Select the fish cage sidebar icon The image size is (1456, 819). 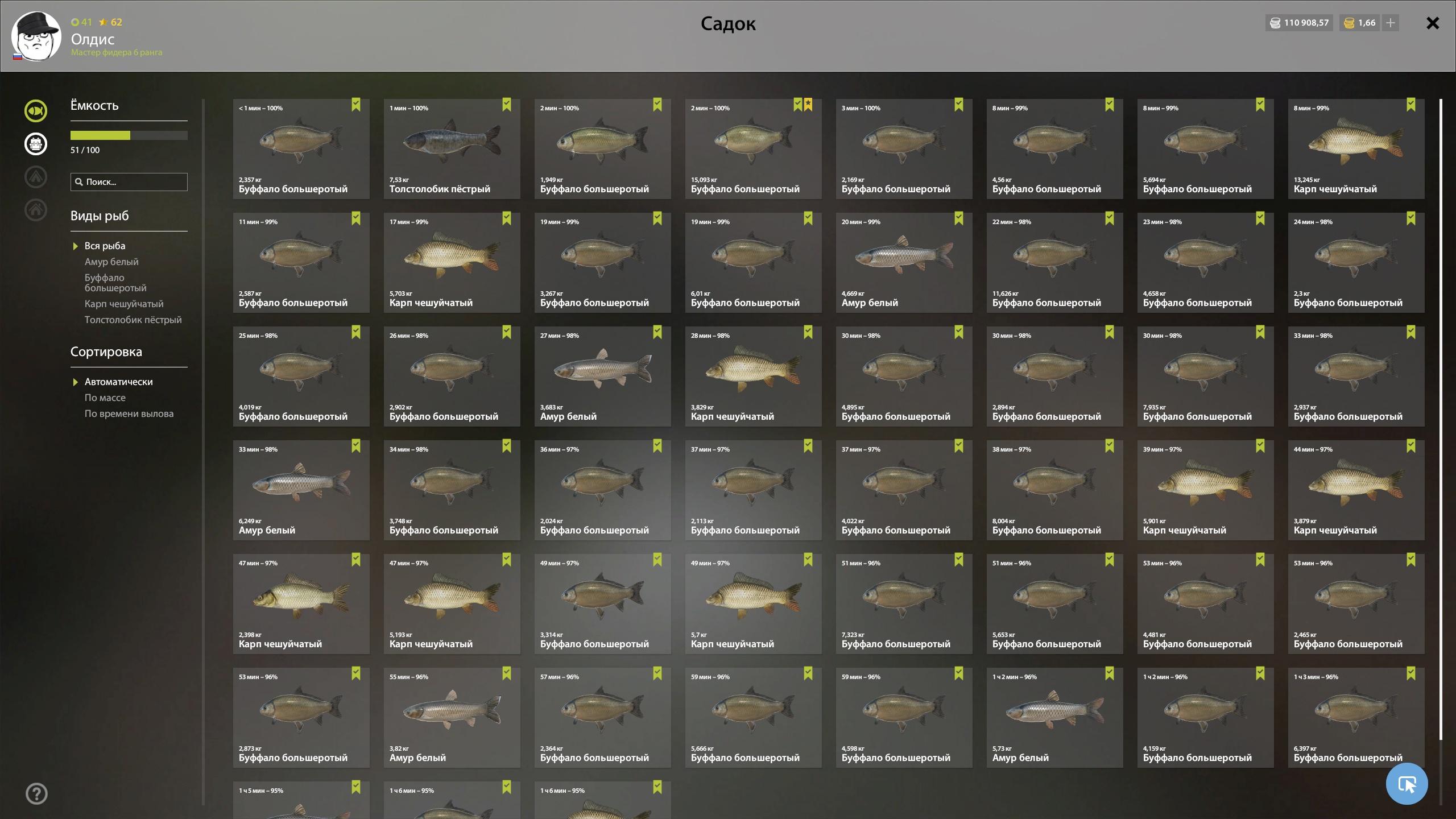coord(36,144)
